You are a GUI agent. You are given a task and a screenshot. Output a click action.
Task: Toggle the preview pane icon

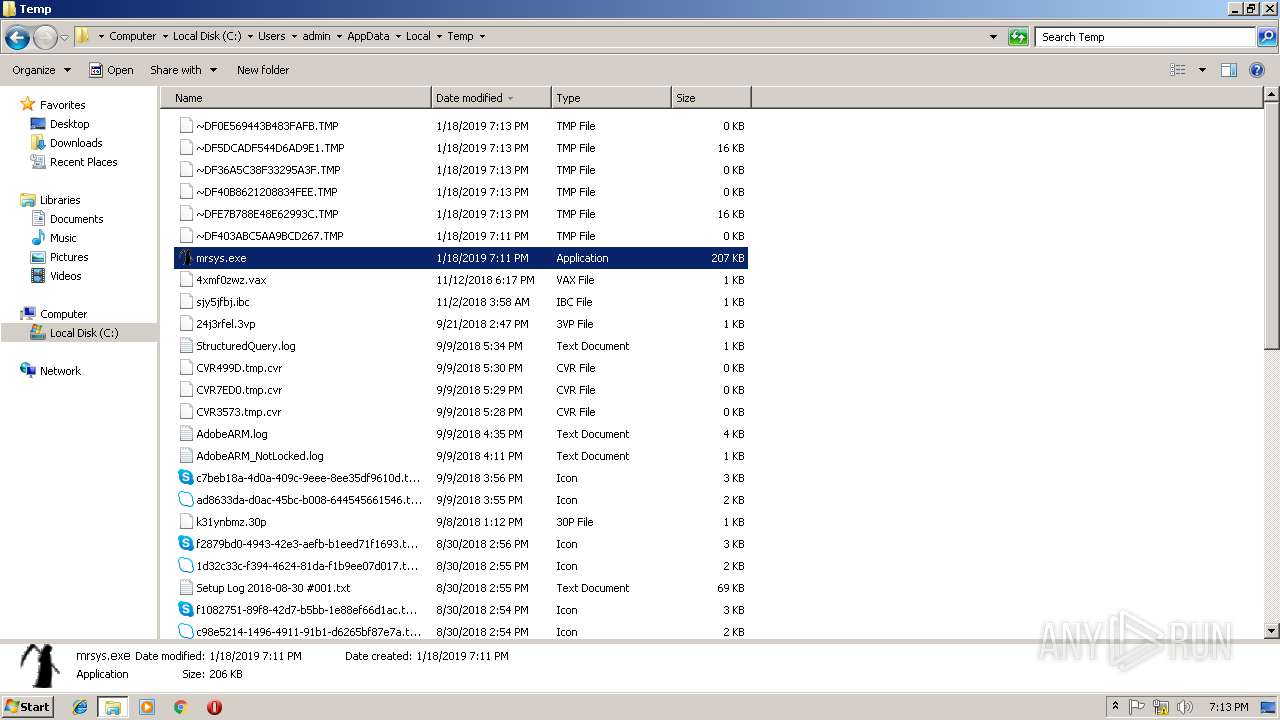[x=1229, y=70]
